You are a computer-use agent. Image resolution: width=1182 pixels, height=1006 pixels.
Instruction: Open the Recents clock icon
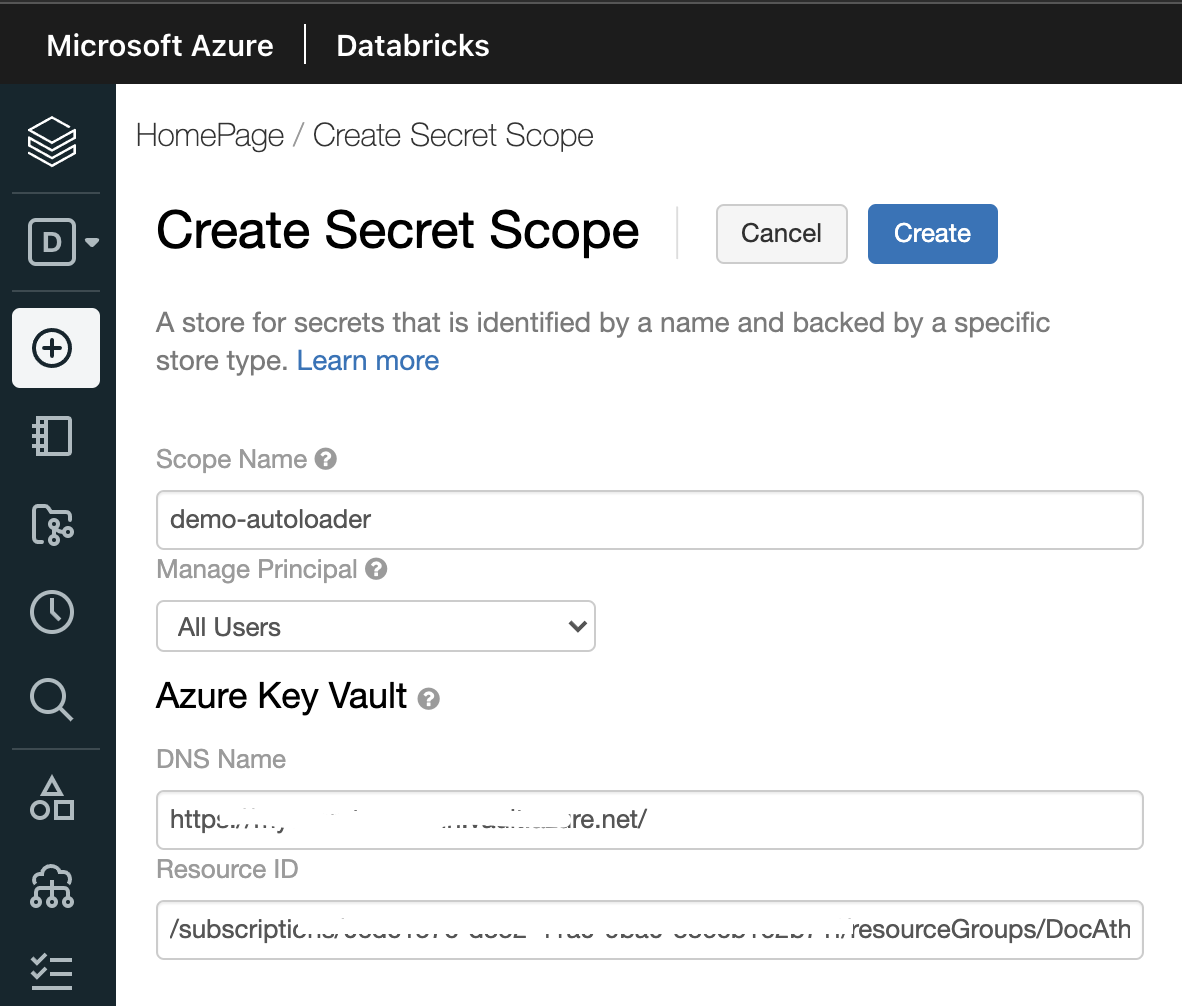(x=52, y=612)
